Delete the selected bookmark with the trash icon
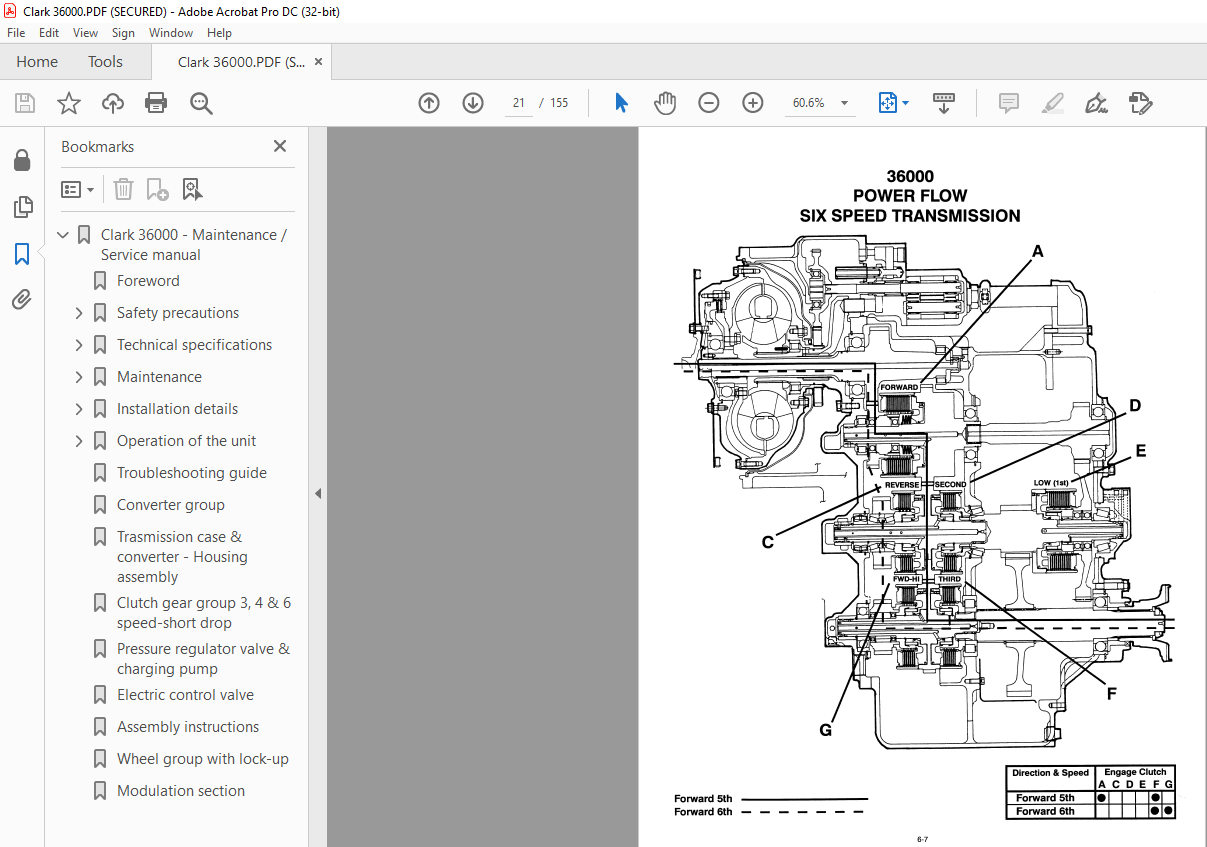This screenshot has width=1207, height=847. coord(123,189)
